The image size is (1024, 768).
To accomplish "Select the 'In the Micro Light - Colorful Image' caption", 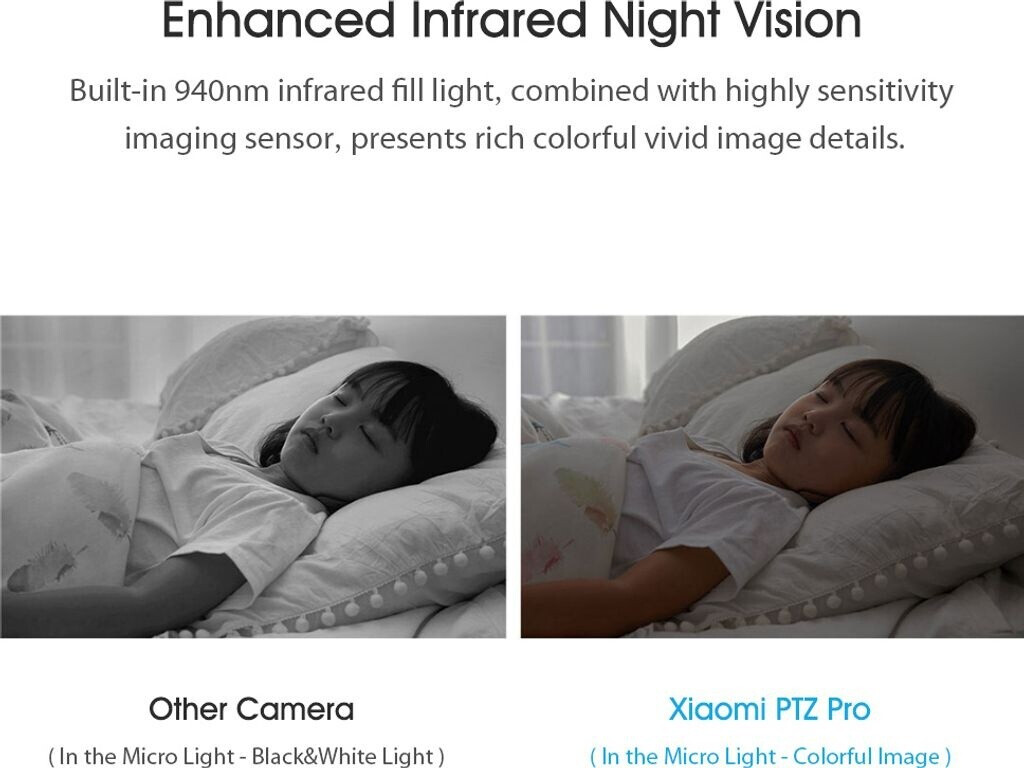I will pos(770,756).
